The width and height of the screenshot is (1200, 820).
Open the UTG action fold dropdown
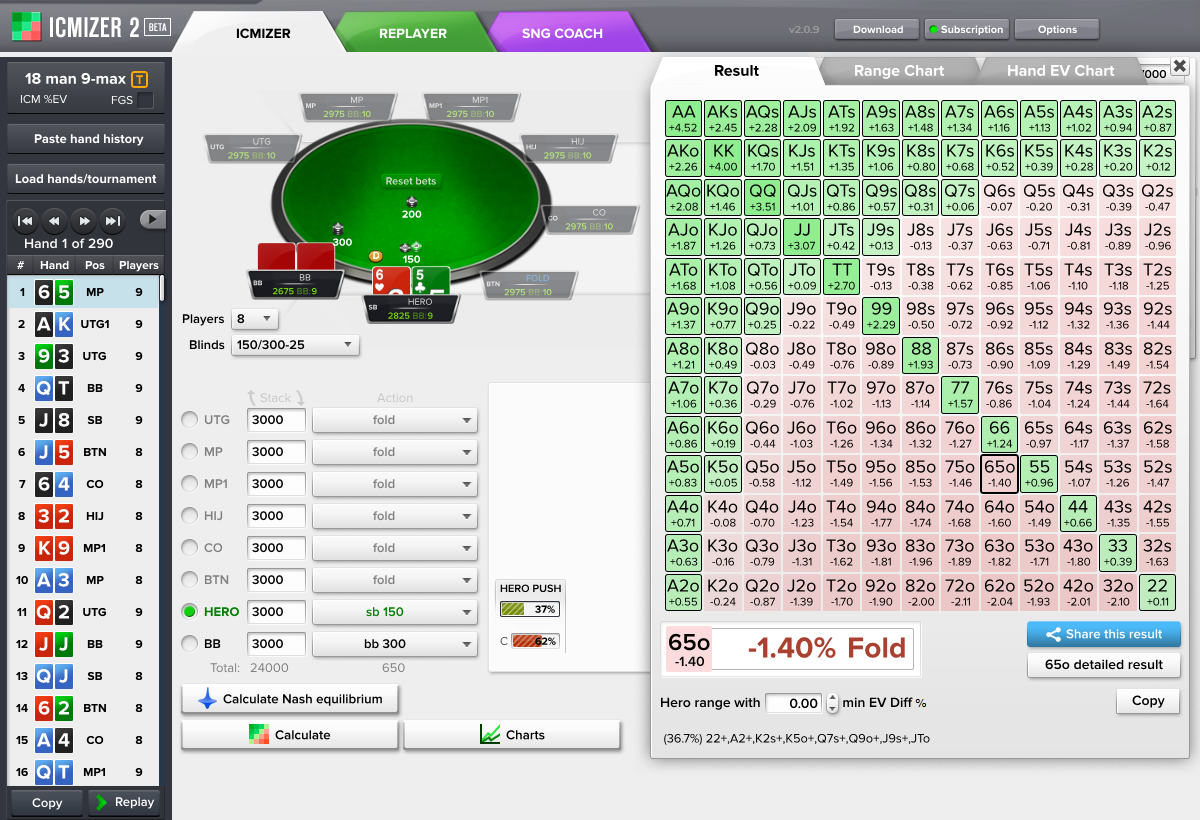tap(395, 420)
